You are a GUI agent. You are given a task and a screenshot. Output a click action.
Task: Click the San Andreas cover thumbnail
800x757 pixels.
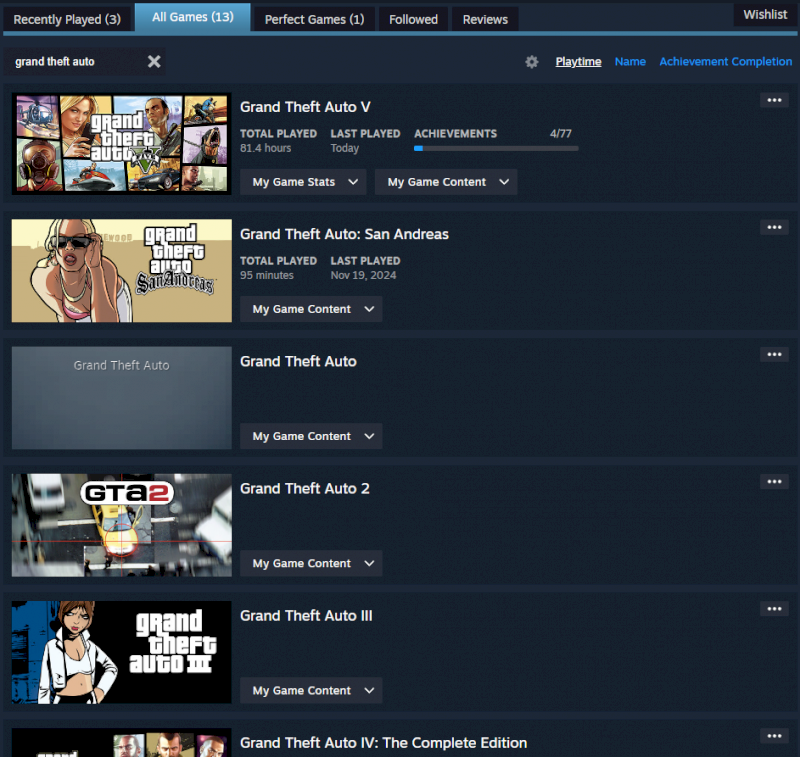(x=121, y=271)
